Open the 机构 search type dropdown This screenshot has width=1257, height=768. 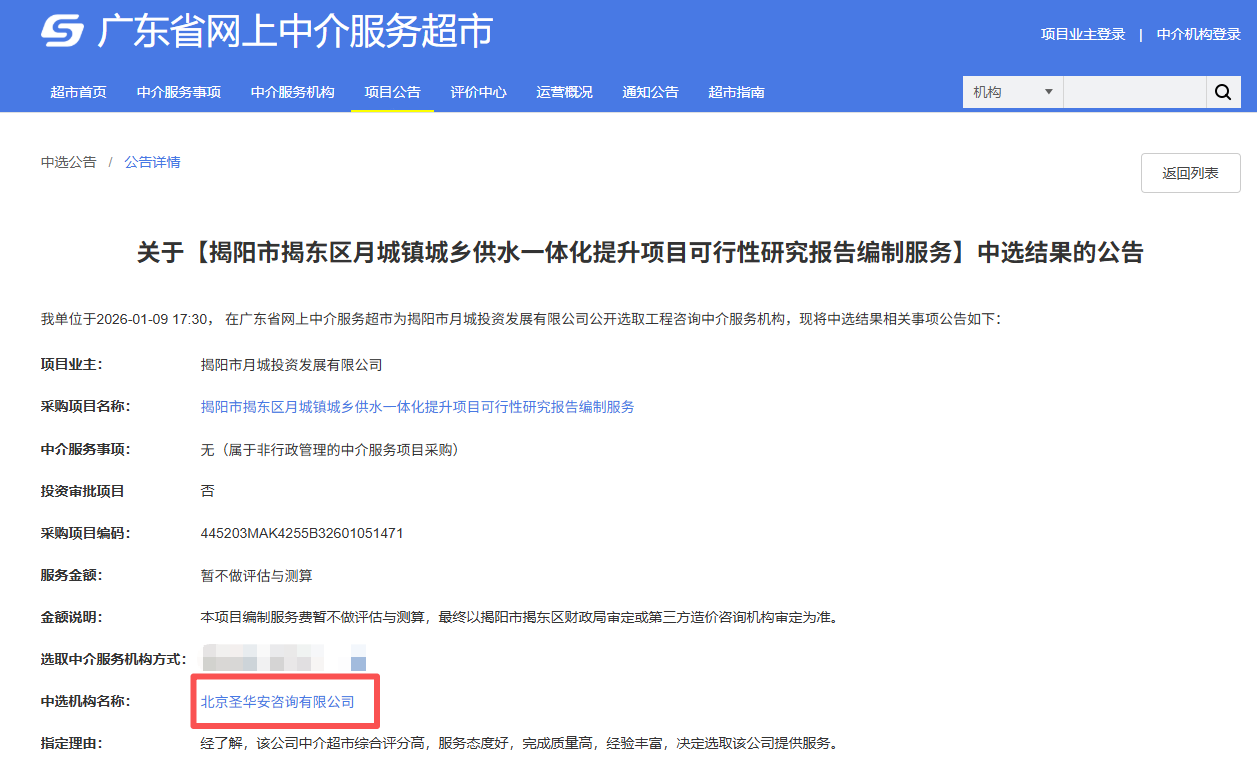coord(1012,91)
